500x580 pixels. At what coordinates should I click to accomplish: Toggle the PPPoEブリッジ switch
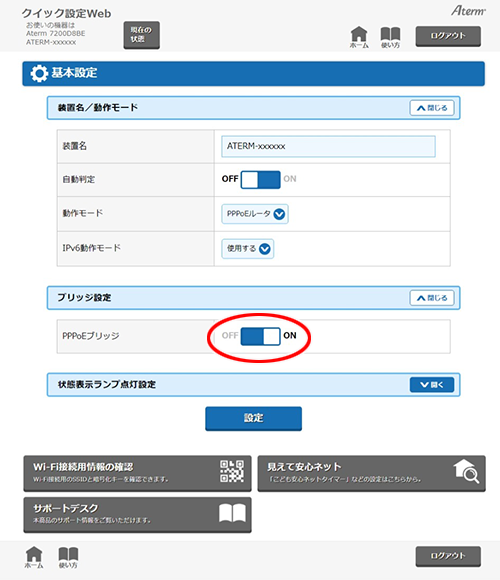point(260,336)
